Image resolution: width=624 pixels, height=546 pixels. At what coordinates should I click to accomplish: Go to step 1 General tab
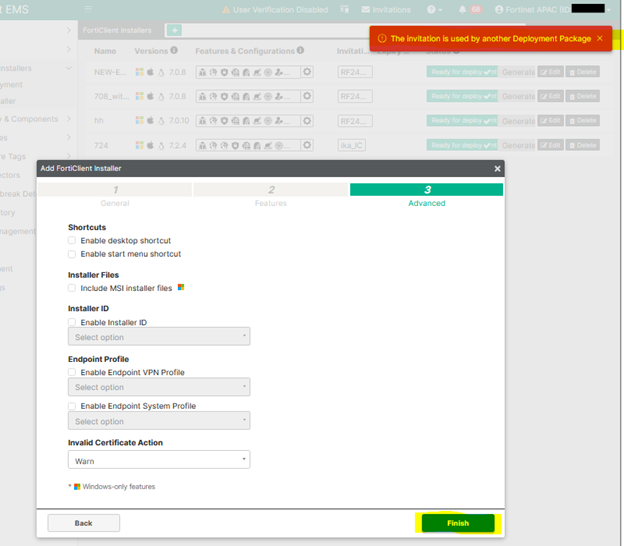coord(115,195)
